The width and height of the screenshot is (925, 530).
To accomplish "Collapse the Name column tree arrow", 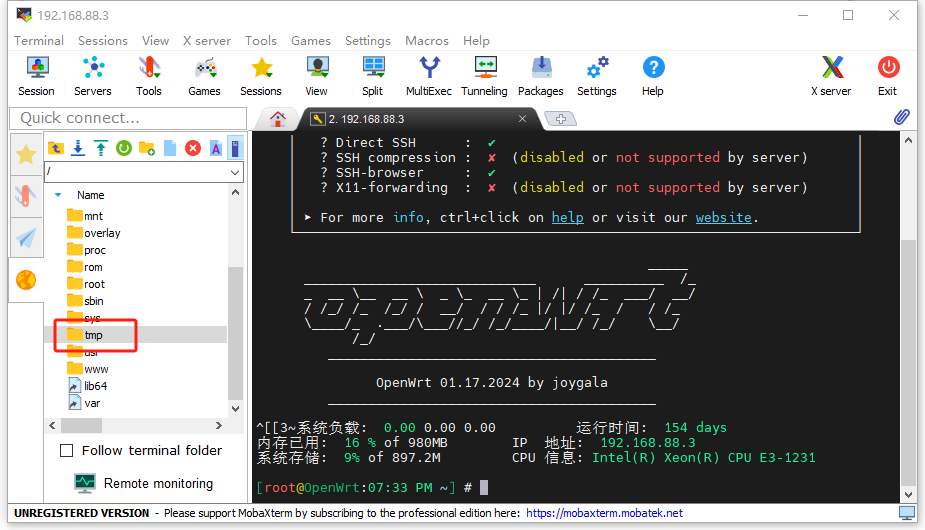I will click(x=58, y=195).
